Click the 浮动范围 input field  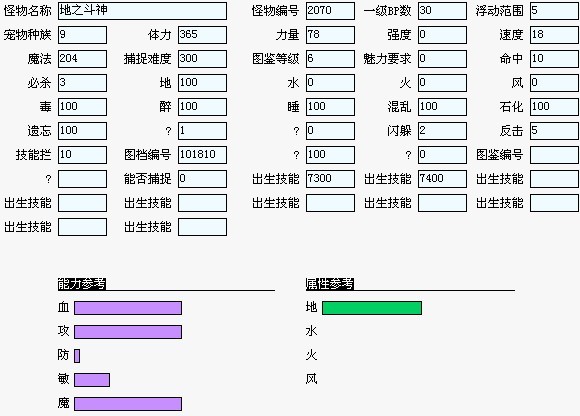pos(554,11)
